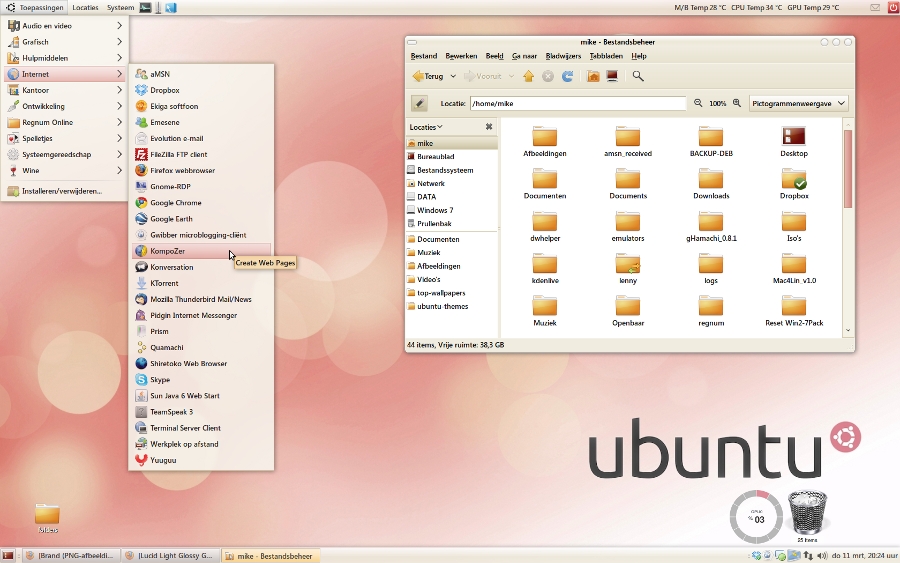Select KompoZer in Internet menu
Image resolution: width=900 pixels, height=563 pixels.
tap(201, 251)
